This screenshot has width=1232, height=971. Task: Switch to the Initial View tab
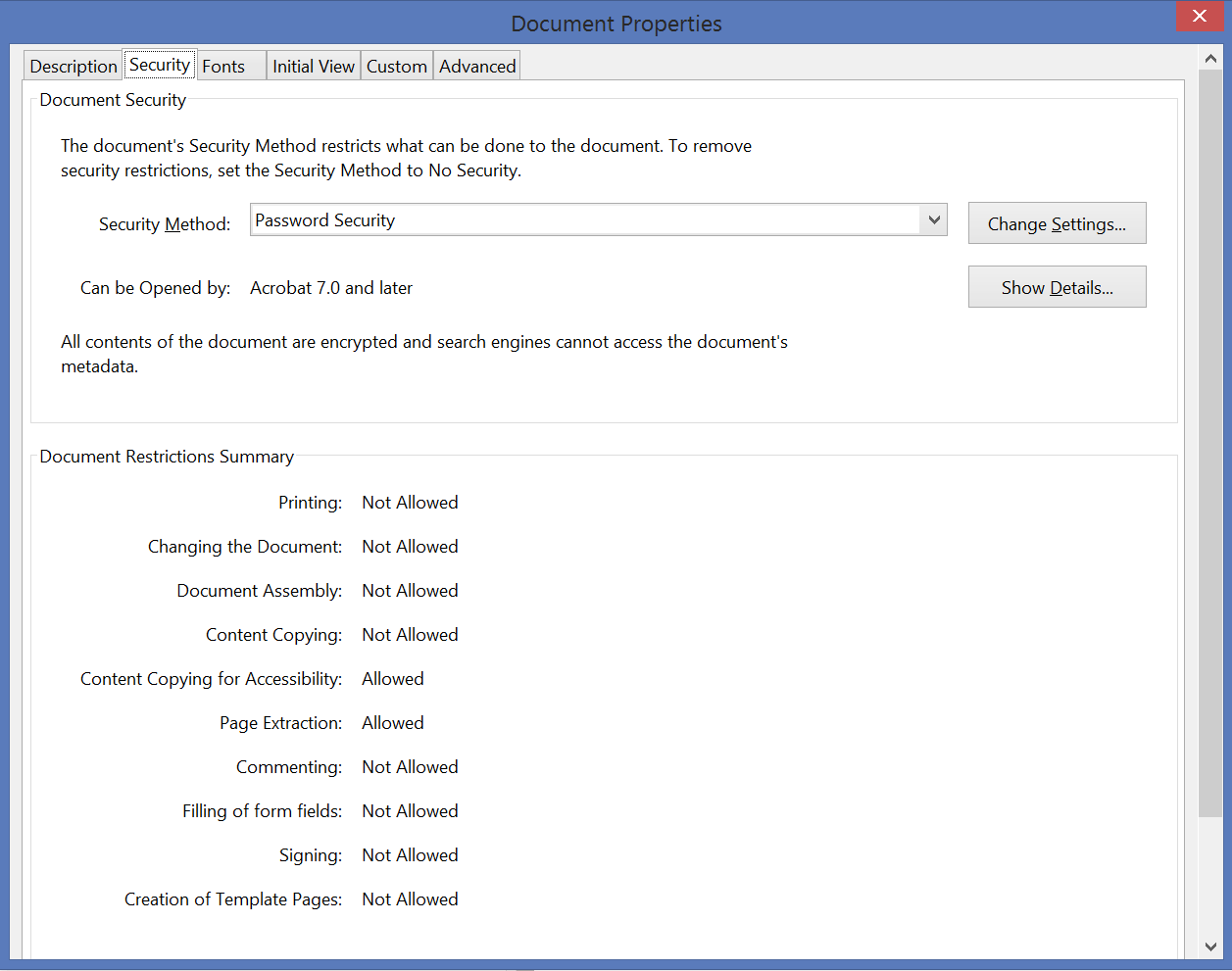click(313, 65)
